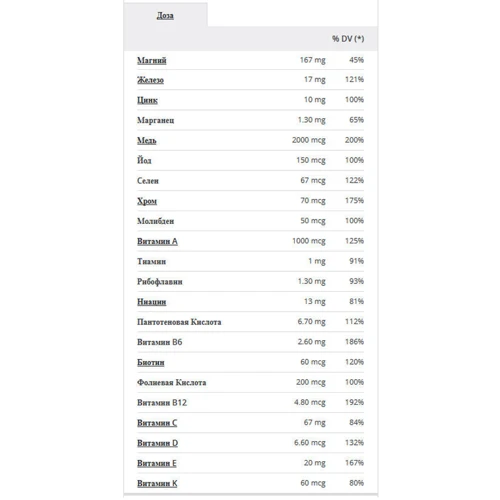Select the Фолиевая Кислота row label

[x=171, y=382]
